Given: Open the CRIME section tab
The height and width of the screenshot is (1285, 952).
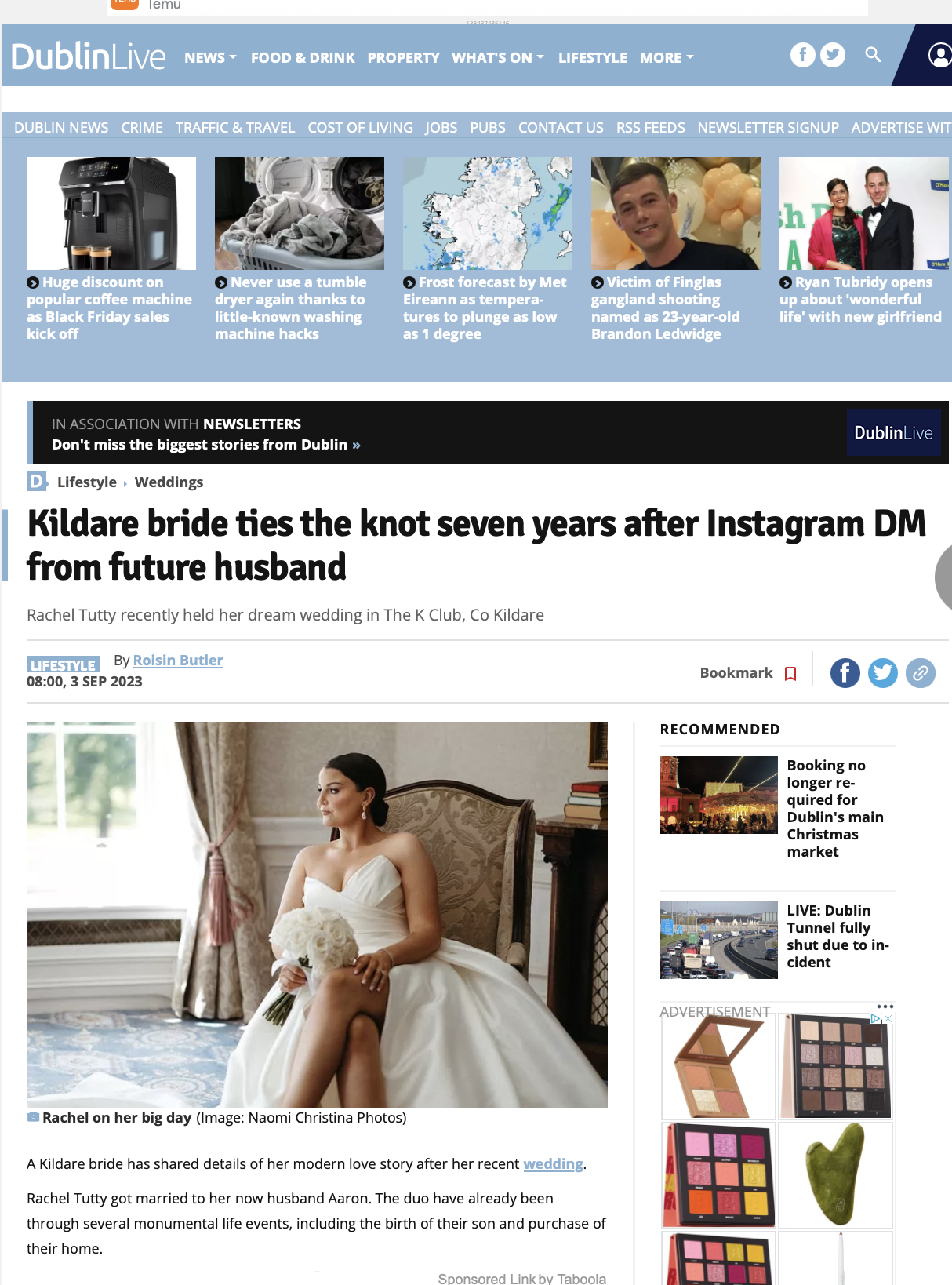Looking at the screenshot, I should 142,127.
